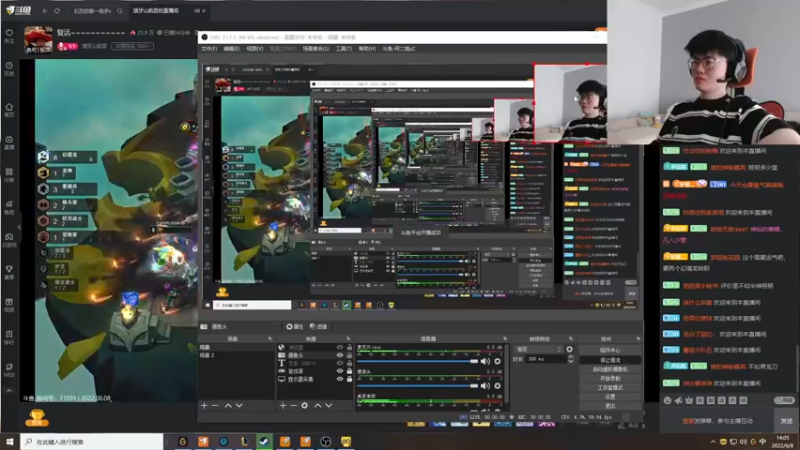Open second mixer track settings gear
The height and width of the screenshot is (450, 800).
497,386
